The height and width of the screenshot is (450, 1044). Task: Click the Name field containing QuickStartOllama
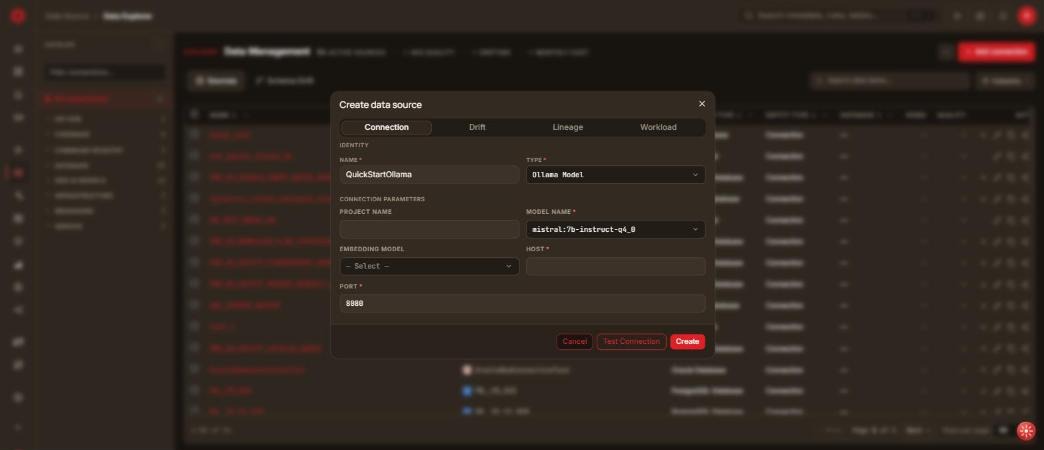(429, 174)
